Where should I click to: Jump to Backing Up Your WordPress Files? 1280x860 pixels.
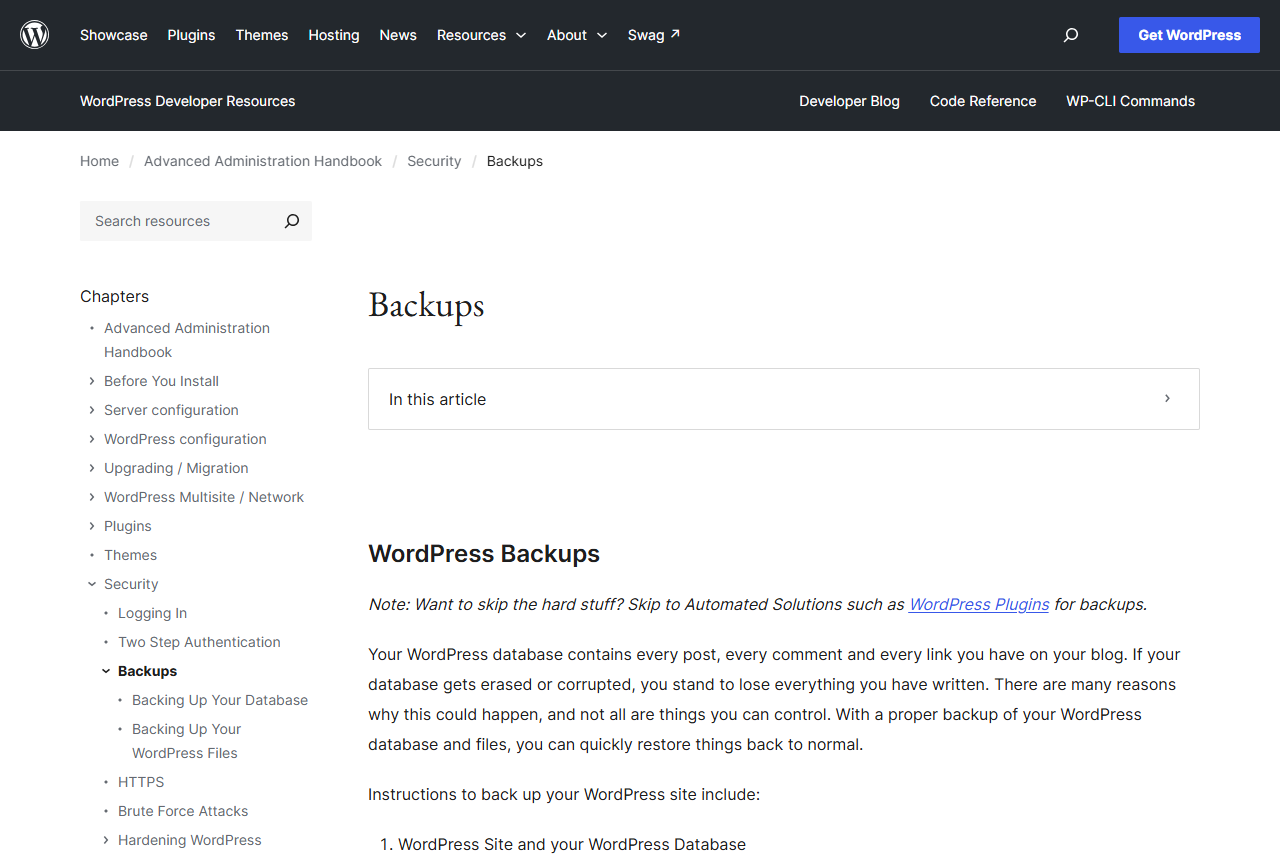187,741
